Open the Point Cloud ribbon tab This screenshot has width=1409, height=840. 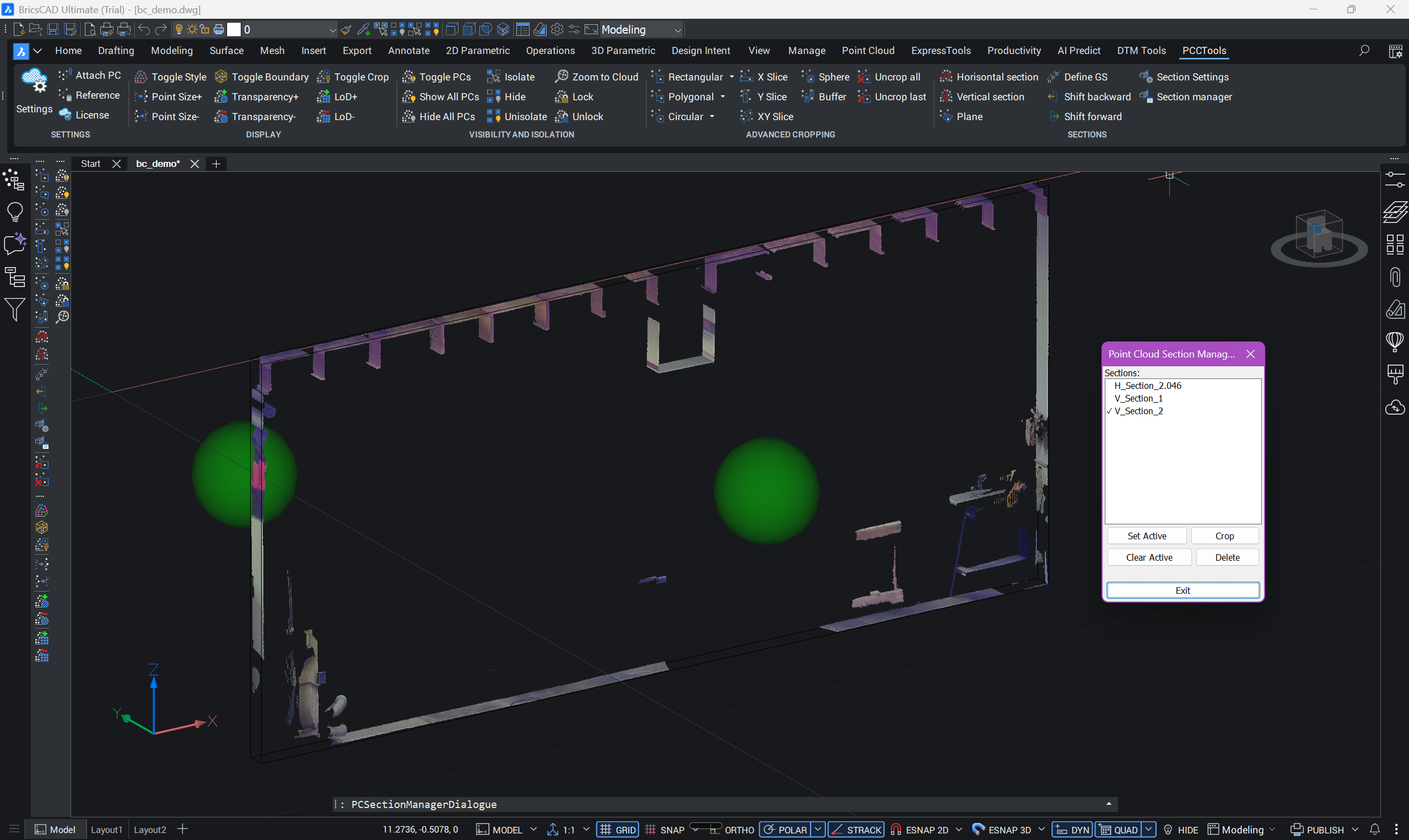click(867, 50)
